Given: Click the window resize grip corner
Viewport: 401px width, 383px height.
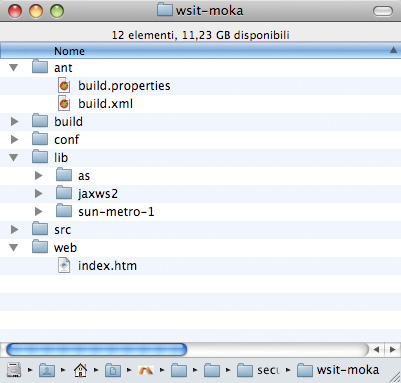Looking at the screenshot, I should (x=395, y=377).
